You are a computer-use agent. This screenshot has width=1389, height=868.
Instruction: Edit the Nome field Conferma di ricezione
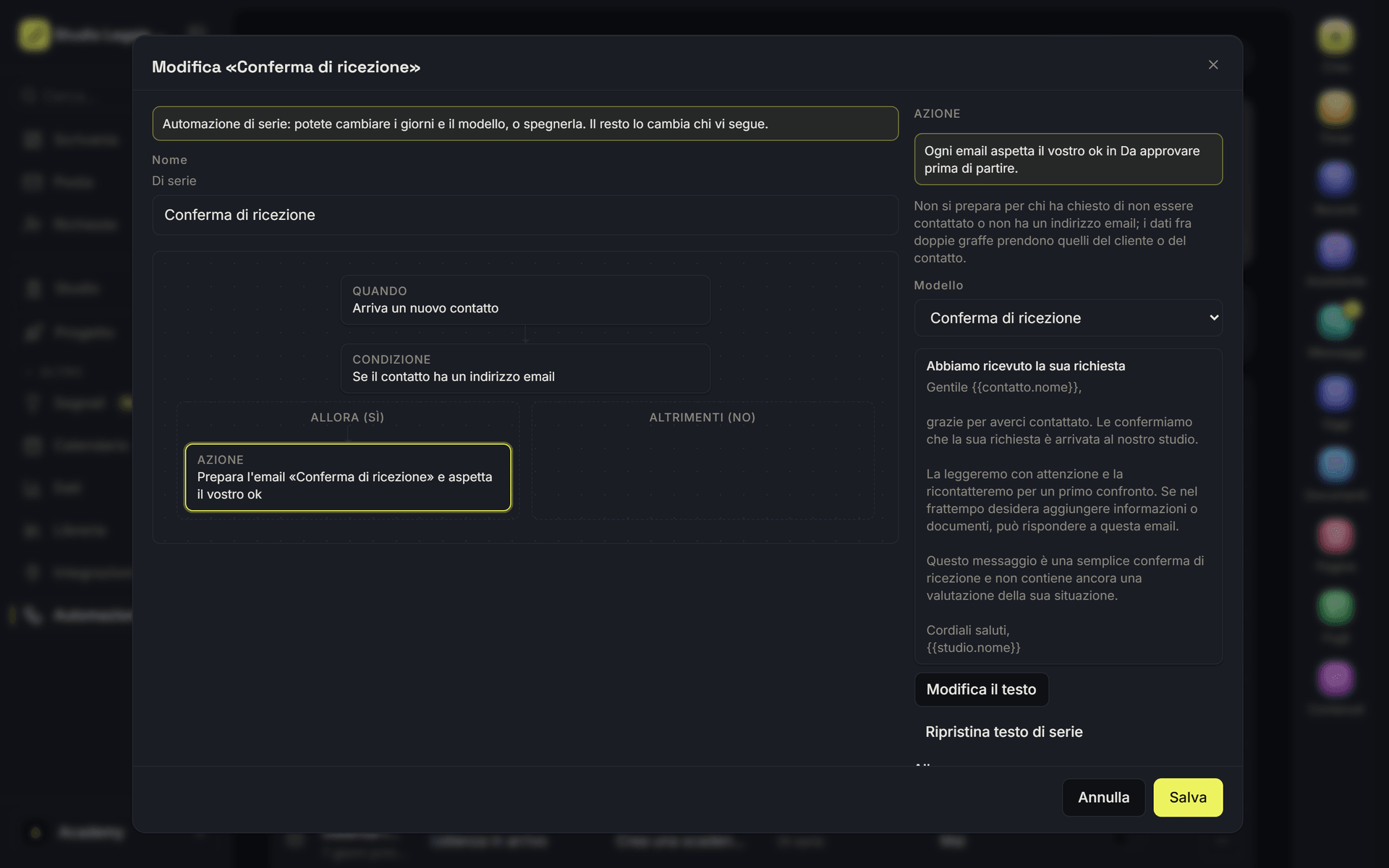pos(525,215)
